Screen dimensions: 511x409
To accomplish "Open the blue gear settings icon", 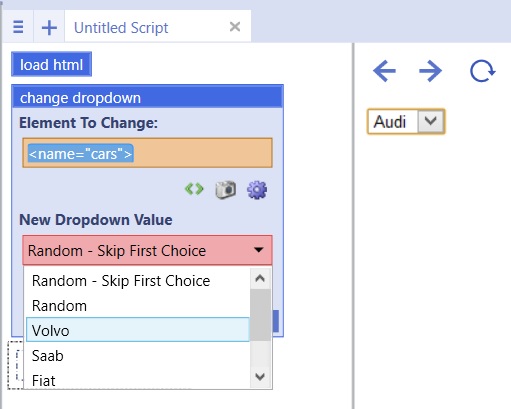I will click(x=257, y=190).
